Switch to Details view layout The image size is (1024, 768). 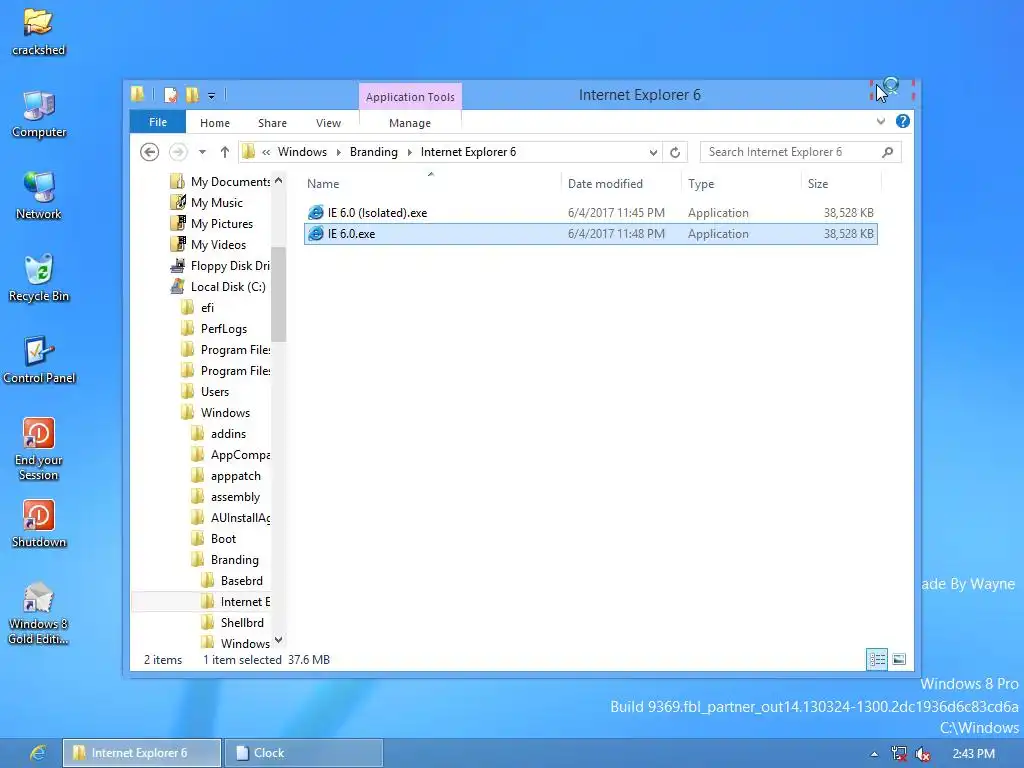click(876, 660)
